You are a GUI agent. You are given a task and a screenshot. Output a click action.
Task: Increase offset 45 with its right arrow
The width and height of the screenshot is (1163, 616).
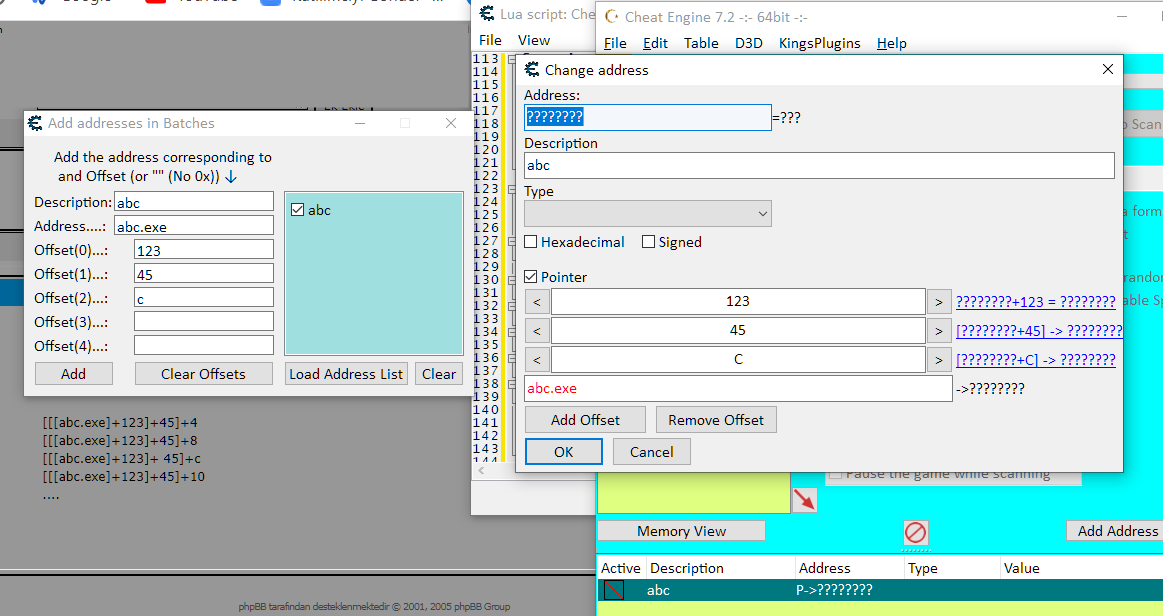point(939,330)
